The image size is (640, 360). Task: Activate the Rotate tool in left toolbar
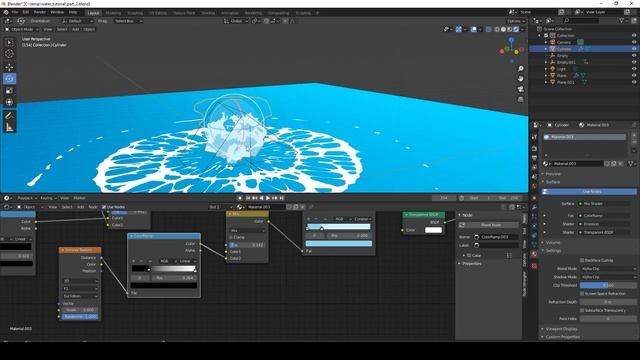click(9, 78)
